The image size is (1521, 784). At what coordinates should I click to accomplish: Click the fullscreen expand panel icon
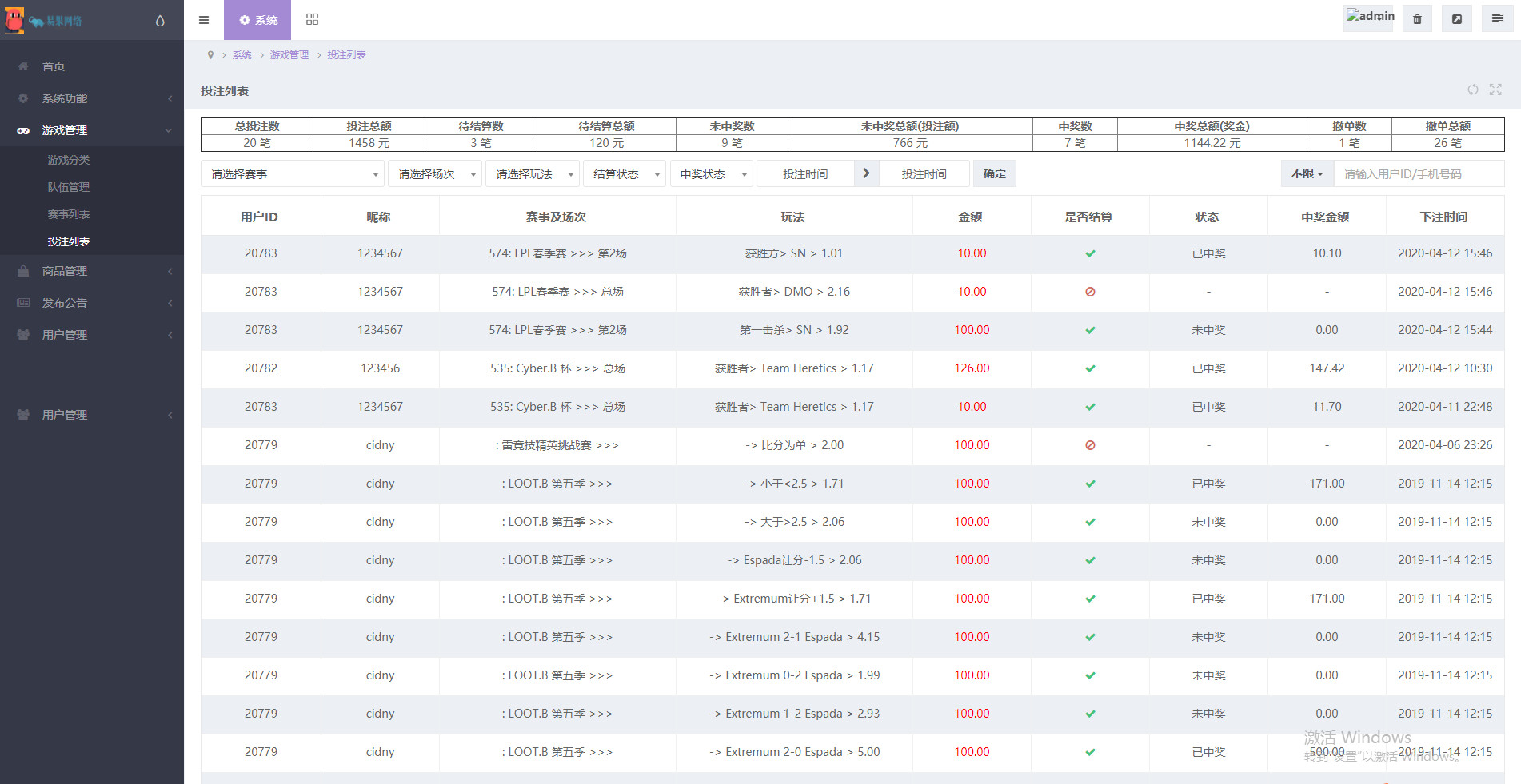pyautogui.click(x=1495, y=90)
